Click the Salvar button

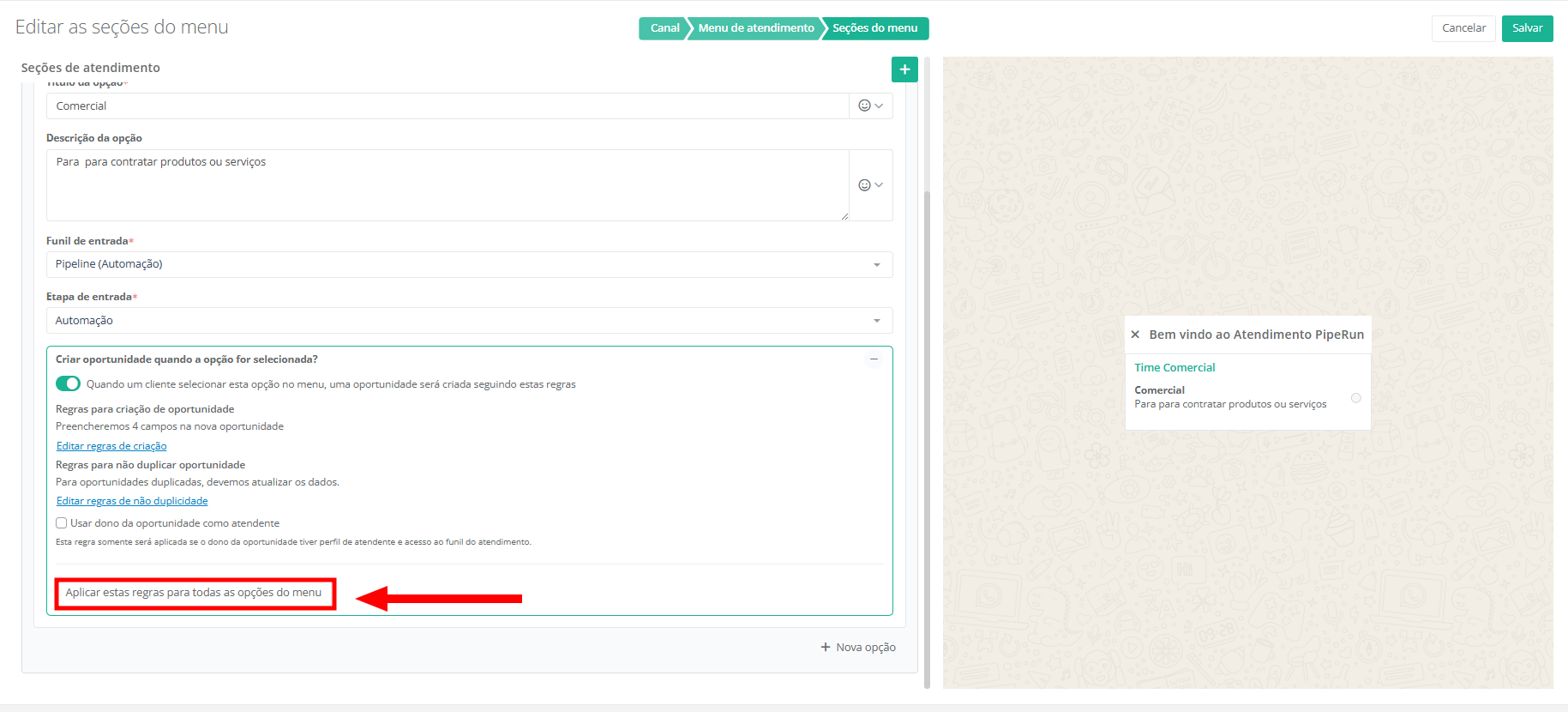1527,28
